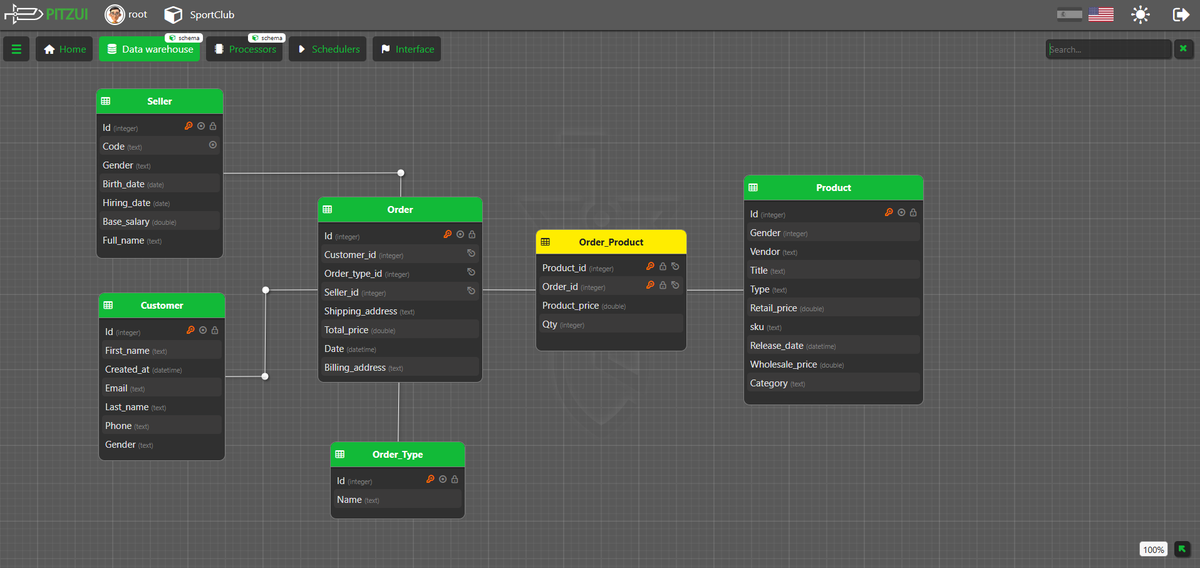Image resolution: width=1200 pixels, height=568 pixels.
Task: Click the Order_Type table grid icon
Action: pyautogui.click(x=339, y=454)
